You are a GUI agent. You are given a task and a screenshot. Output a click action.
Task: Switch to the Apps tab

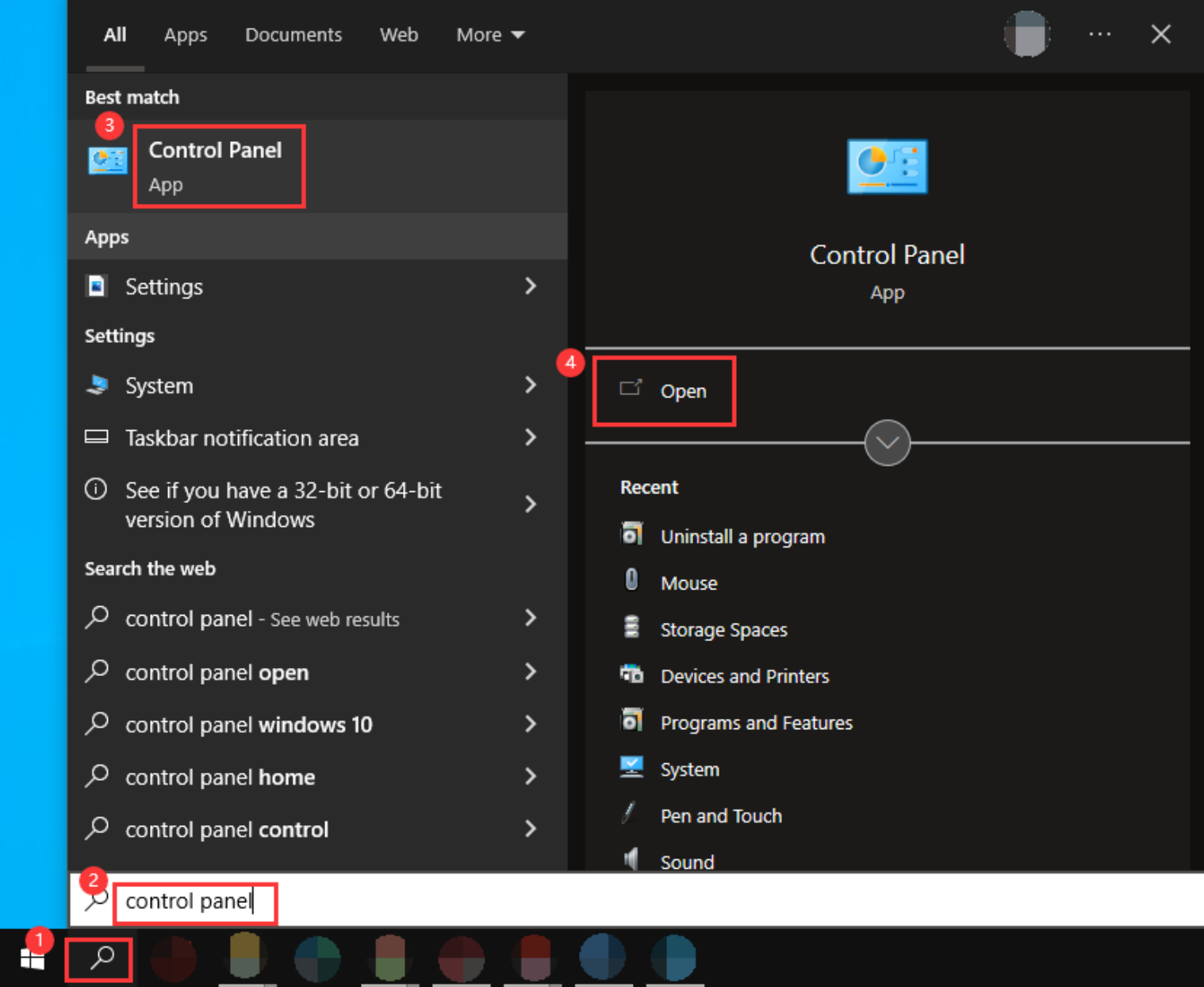[186, 35]
